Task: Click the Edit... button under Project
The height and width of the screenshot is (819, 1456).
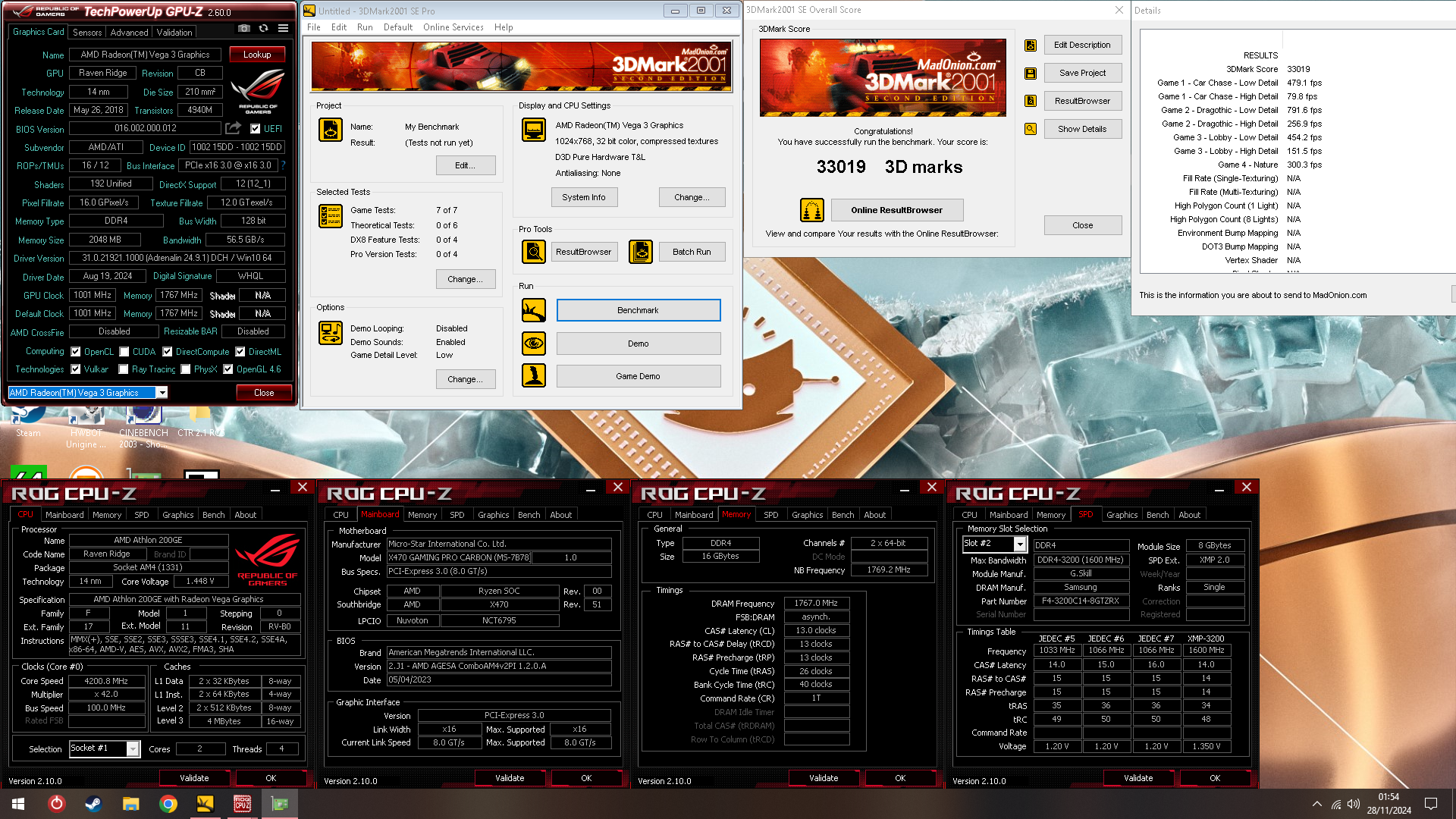Action: click(x=466, y=165)
